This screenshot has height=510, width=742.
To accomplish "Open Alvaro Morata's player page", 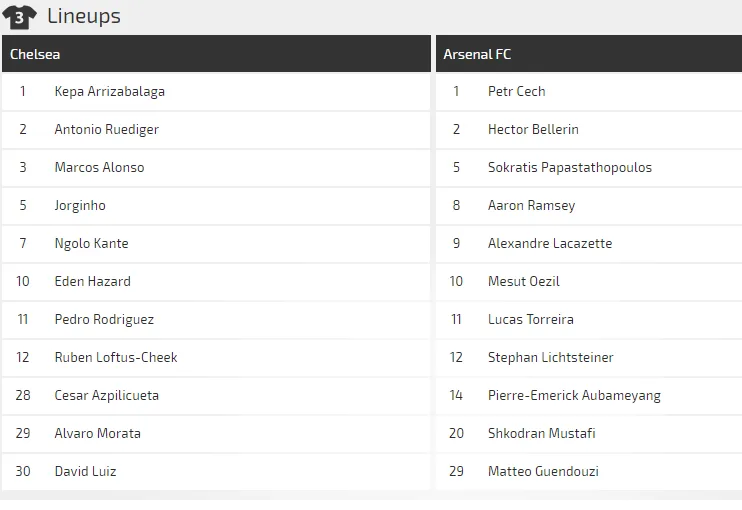I will [97, 434].
